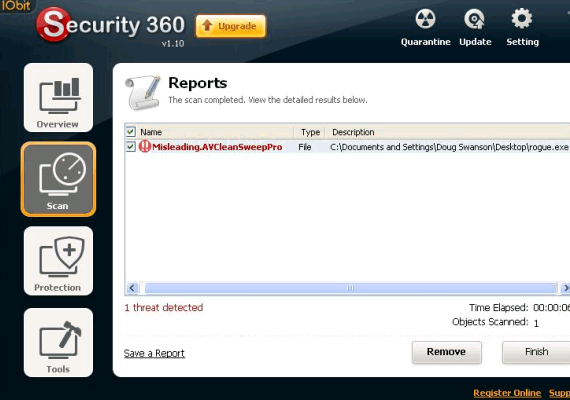The image size is (570, 400).
Task: Select the Misleading.AVCleanSweepPro entry
Action: [x=217, y=147]
